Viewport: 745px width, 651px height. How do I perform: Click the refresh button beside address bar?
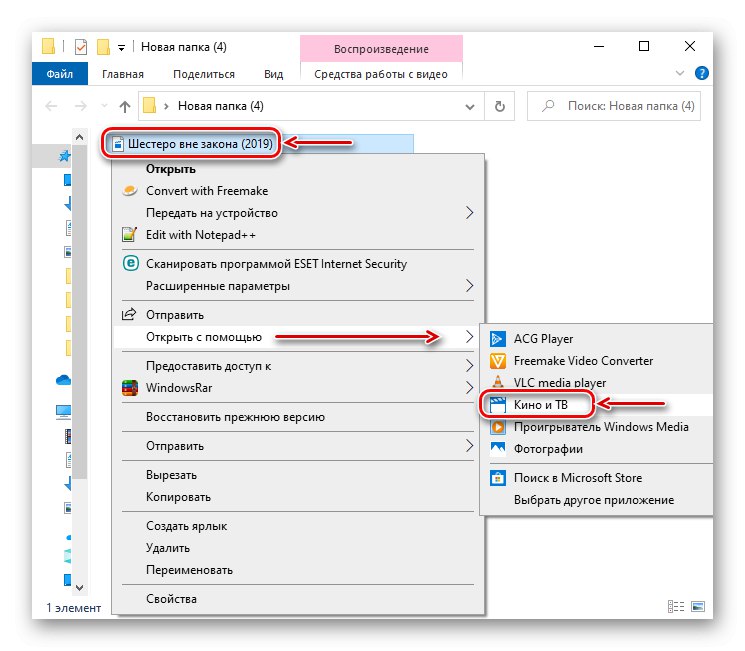tap(498, 105)
